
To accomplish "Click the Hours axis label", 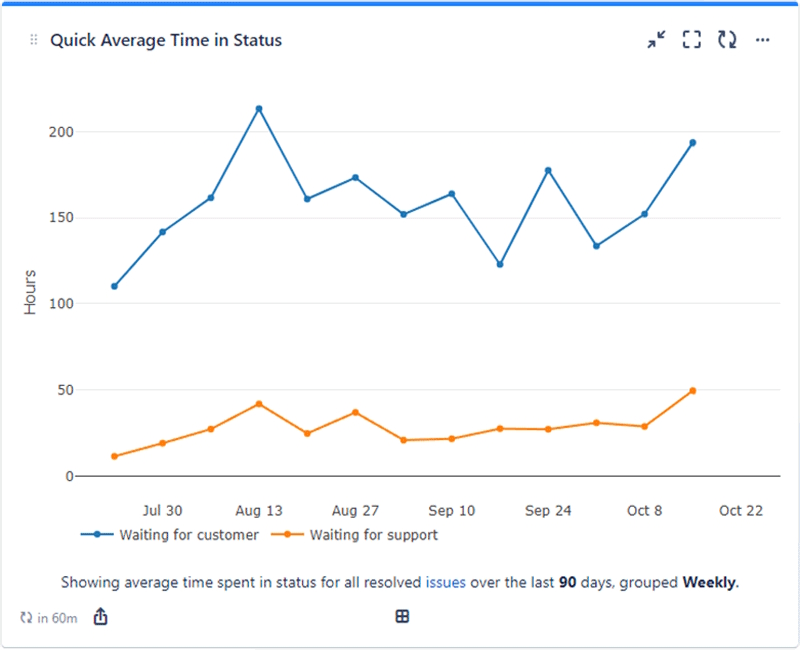I will 29,288.
